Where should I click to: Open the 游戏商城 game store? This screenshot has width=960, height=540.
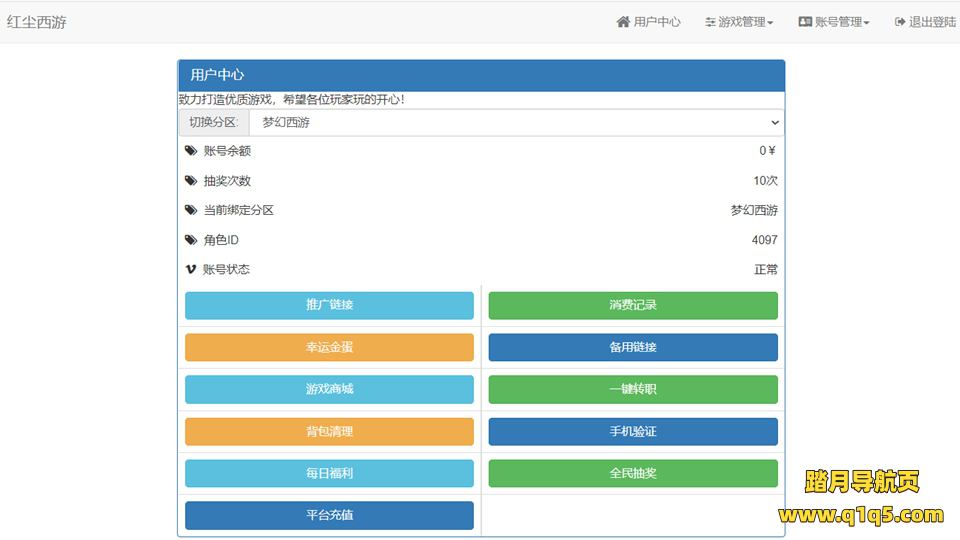pos(329,390)
